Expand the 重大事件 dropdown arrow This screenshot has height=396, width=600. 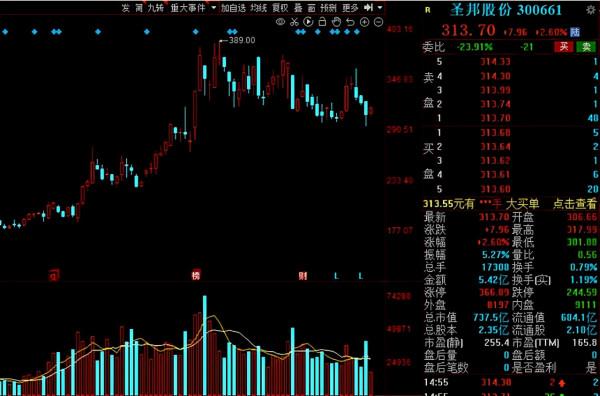click(x=213, y=8)
